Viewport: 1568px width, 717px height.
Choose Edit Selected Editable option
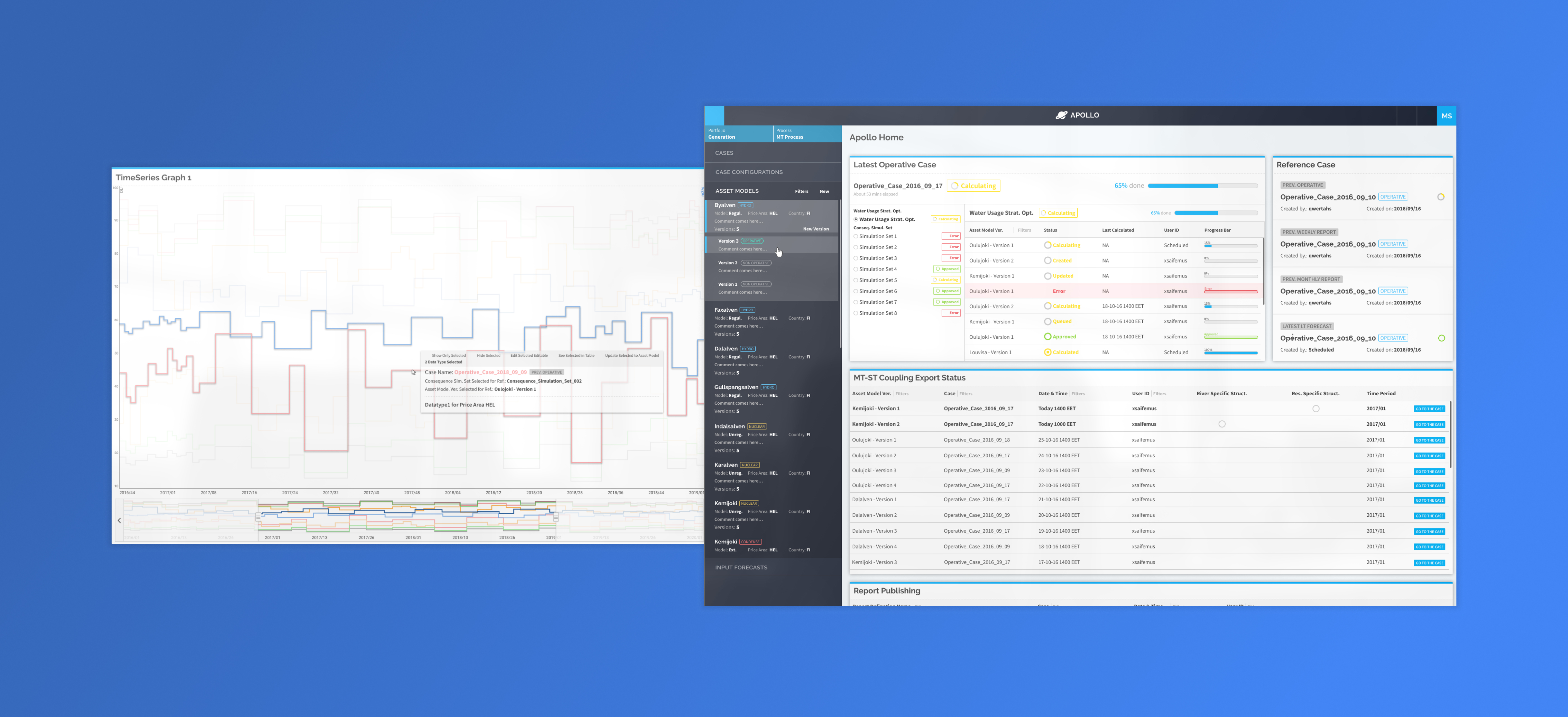click(x=529, y=355)
